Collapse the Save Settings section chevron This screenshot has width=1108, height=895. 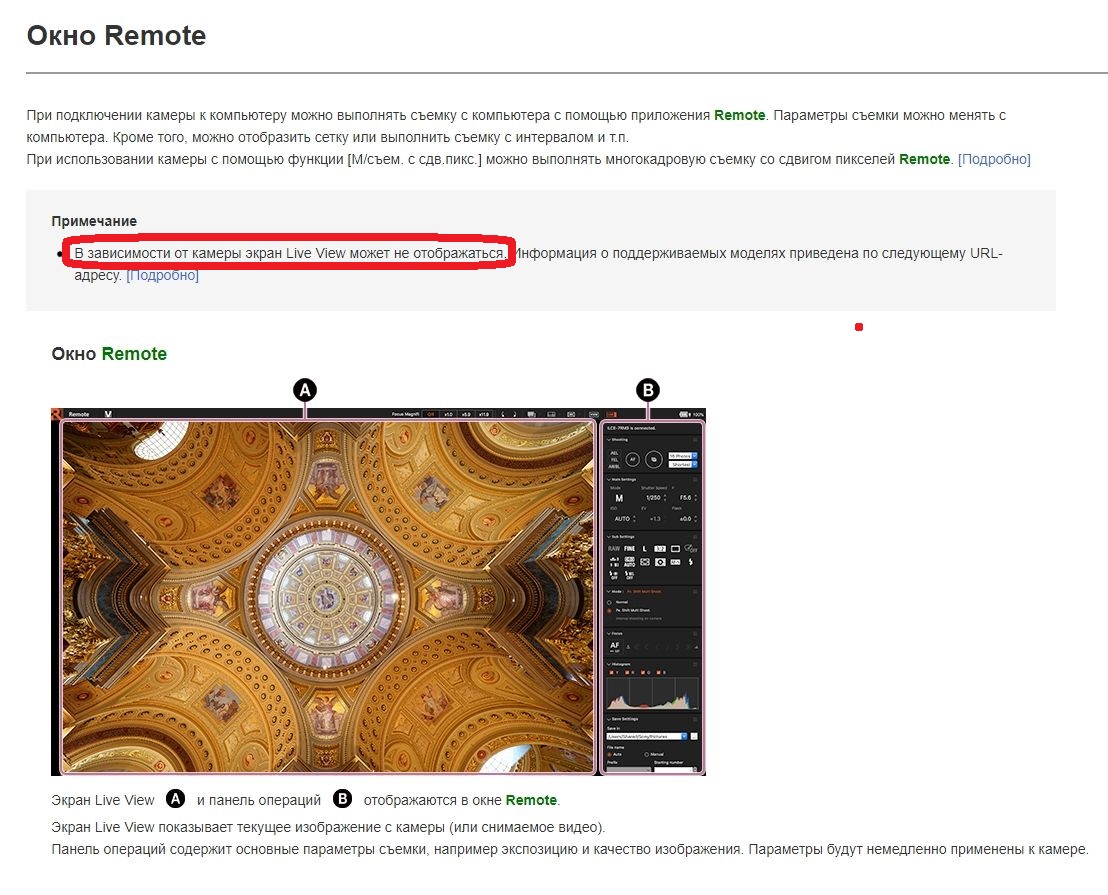(608, 719)
